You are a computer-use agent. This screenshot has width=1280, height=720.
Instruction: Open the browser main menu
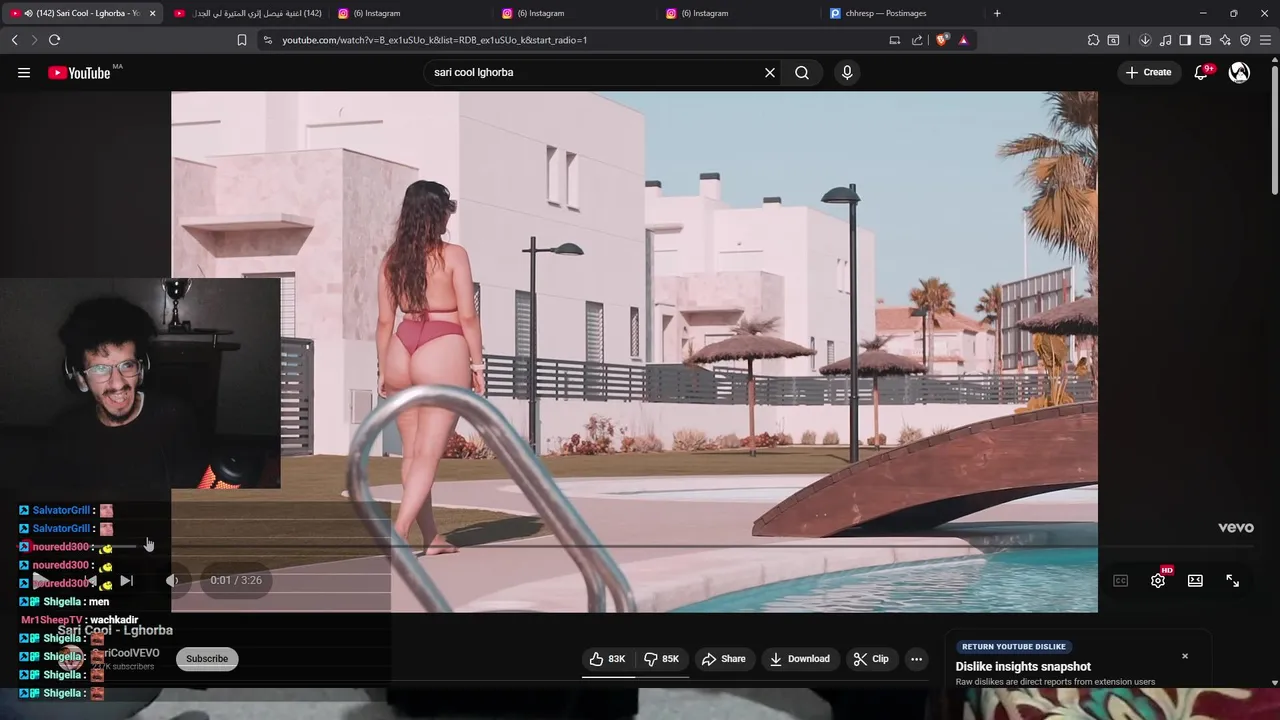(1265, 40)
